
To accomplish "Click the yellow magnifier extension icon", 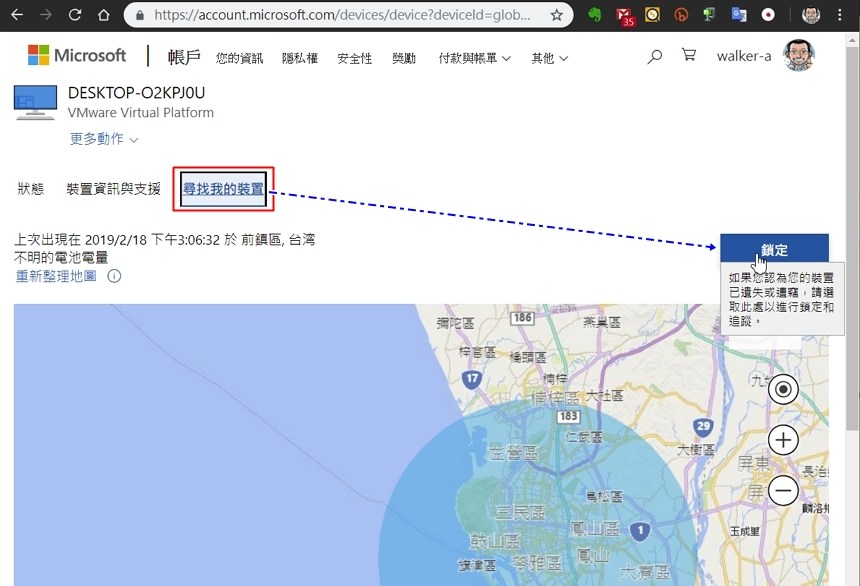I will [652, 15].
